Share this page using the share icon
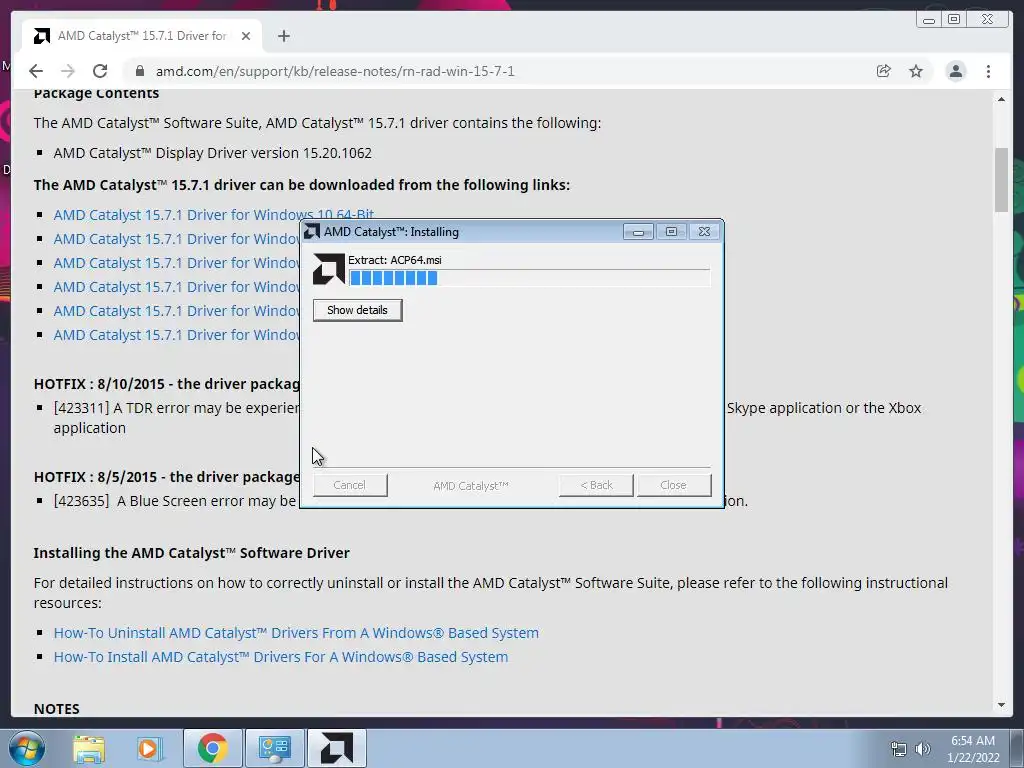This screenshot has width=1024, height=768. click(x=884, y=71)
